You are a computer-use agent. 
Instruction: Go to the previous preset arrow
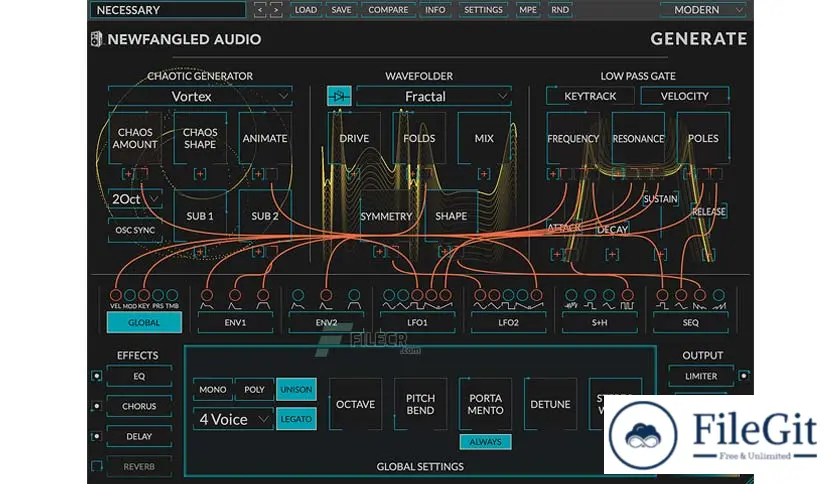260,10
